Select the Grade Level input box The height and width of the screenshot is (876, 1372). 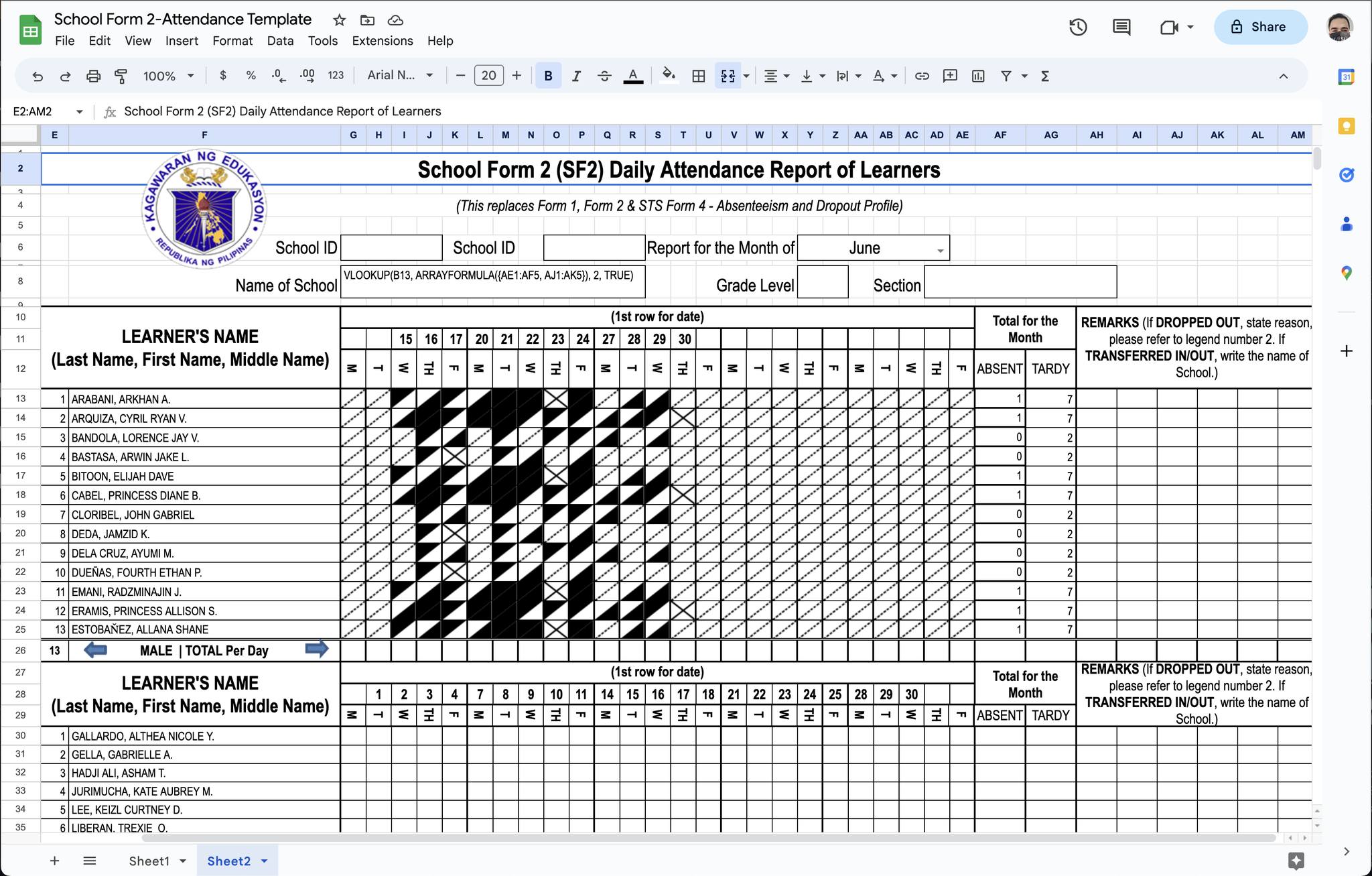(823, 282)
